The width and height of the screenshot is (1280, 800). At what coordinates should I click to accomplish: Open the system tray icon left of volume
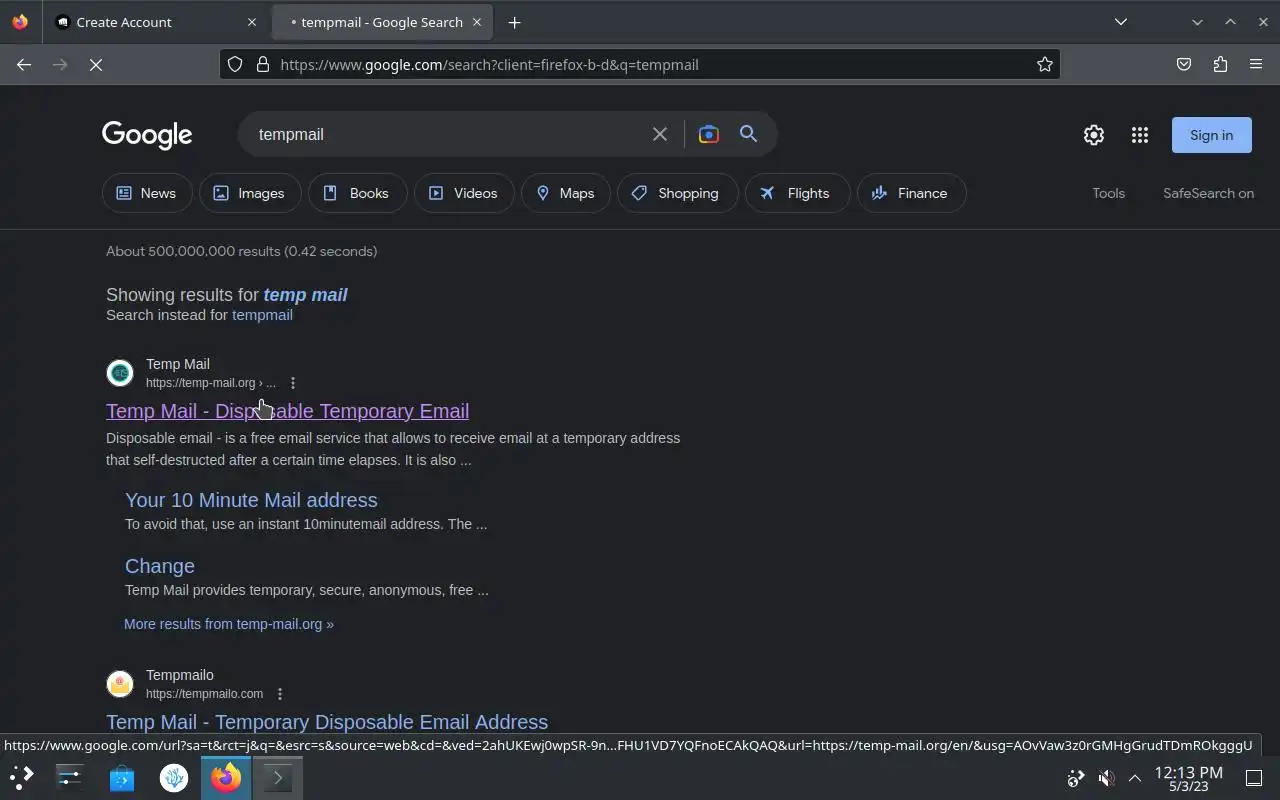coord(1076,778)
